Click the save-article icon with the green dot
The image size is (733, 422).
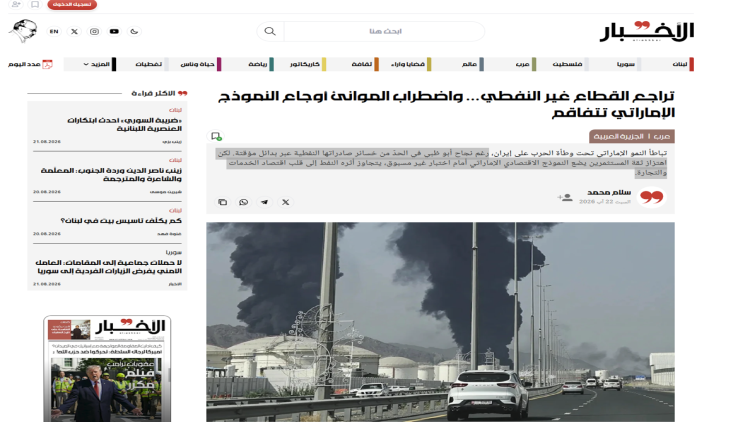[216, 136]
